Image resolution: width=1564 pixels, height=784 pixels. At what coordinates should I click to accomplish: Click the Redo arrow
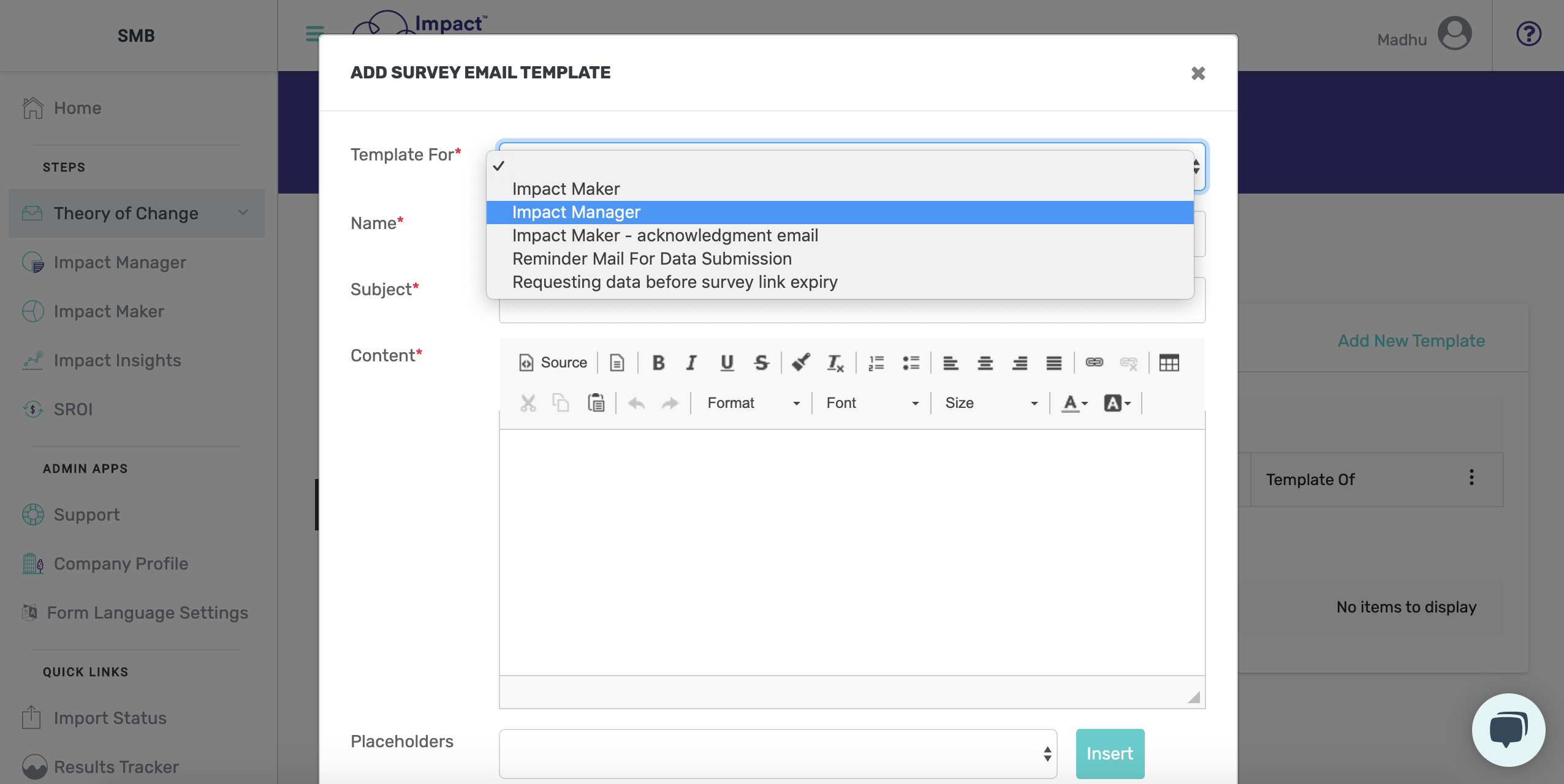coord(670,403)
